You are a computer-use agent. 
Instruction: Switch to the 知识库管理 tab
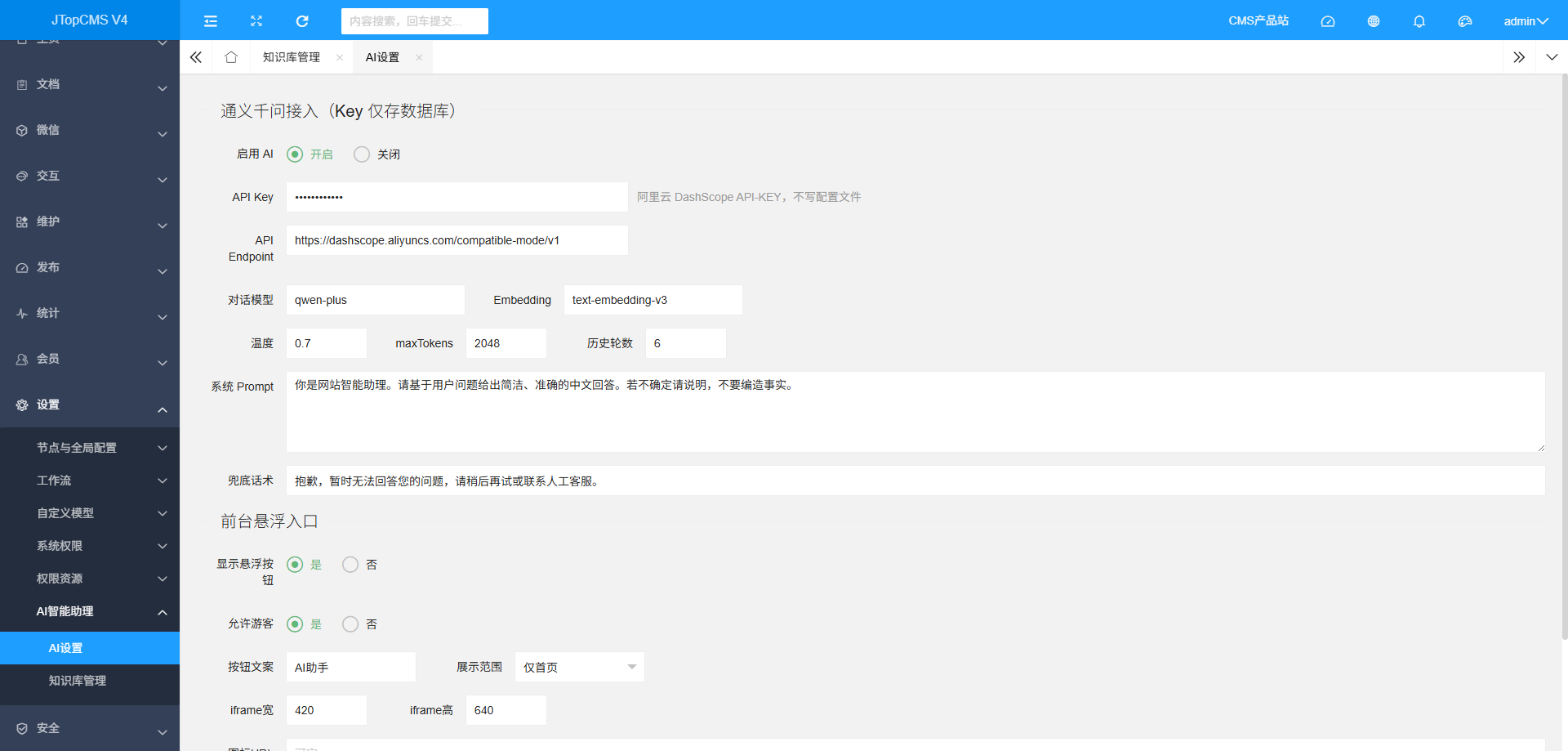tap(292, 57)
